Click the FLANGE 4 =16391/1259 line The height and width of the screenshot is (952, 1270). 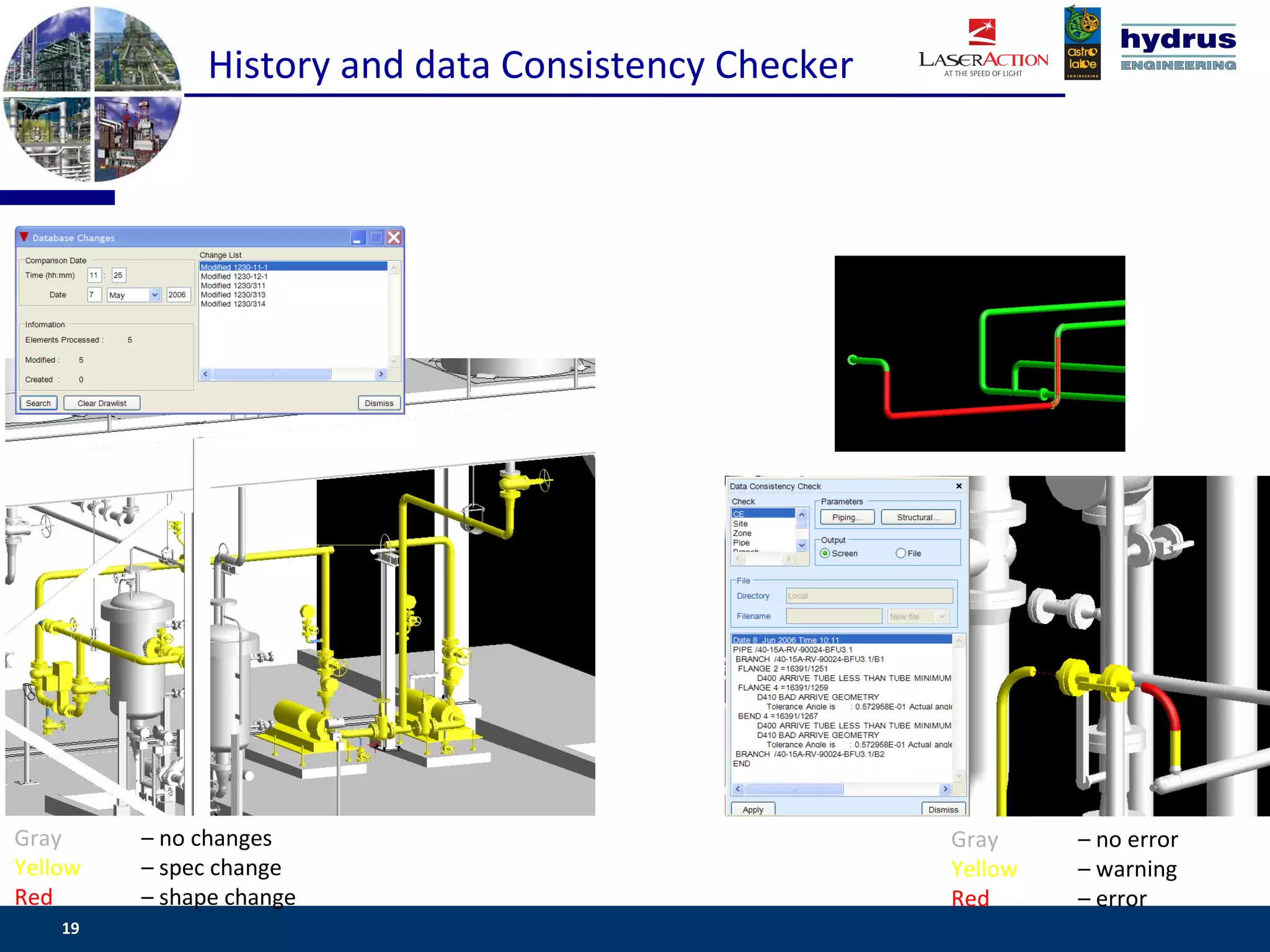click(x=783, y=687)
